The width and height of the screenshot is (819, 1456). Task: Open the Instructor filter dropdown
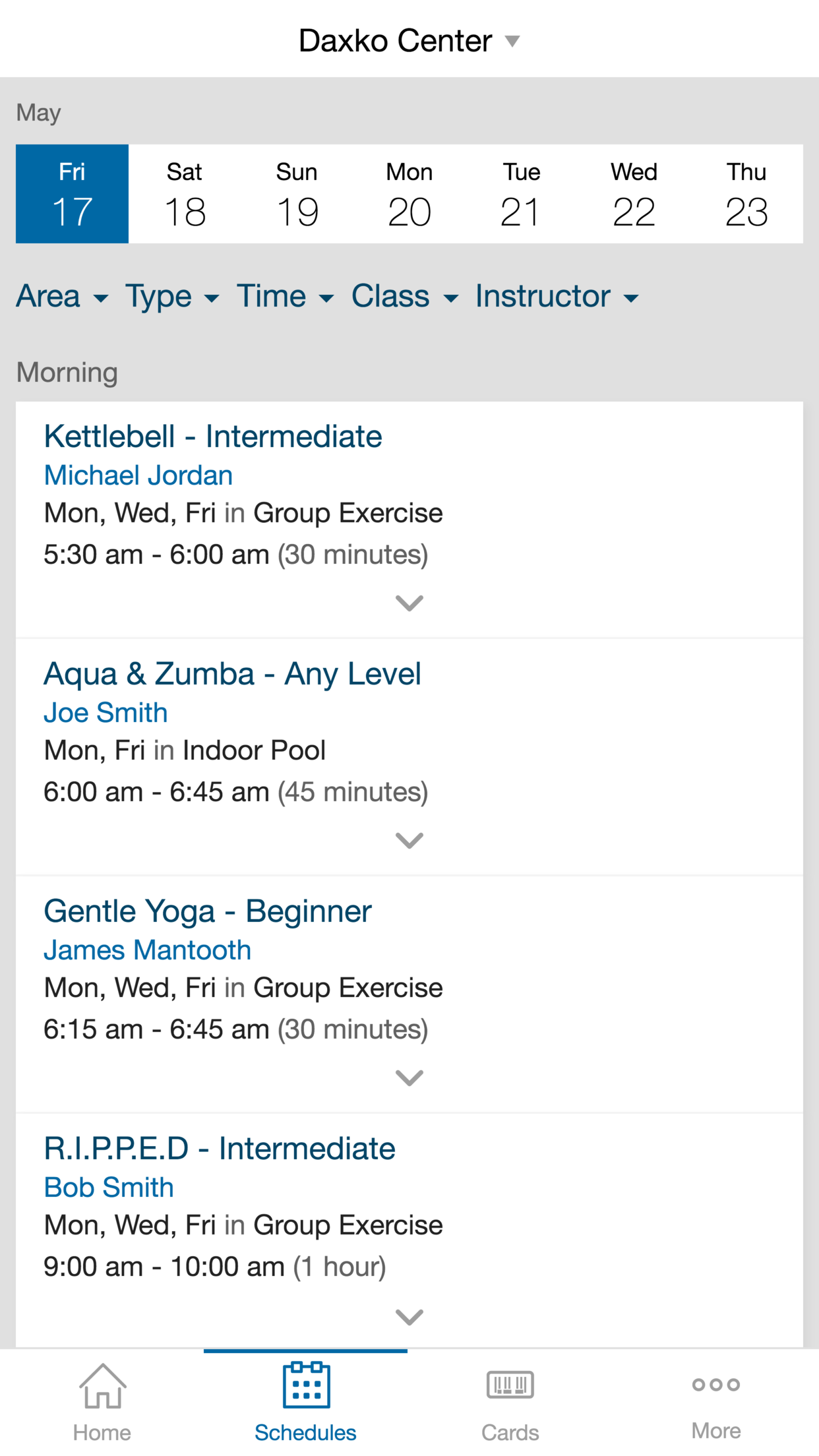(x=557, y=296)
